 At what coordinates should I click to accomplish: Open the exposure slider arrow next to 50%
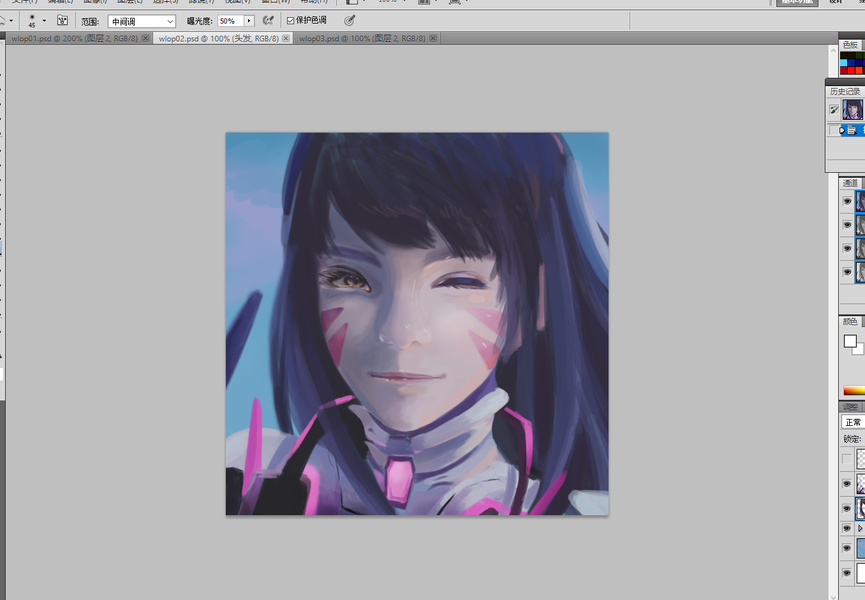pyautogui.click(x=249, y=21)
